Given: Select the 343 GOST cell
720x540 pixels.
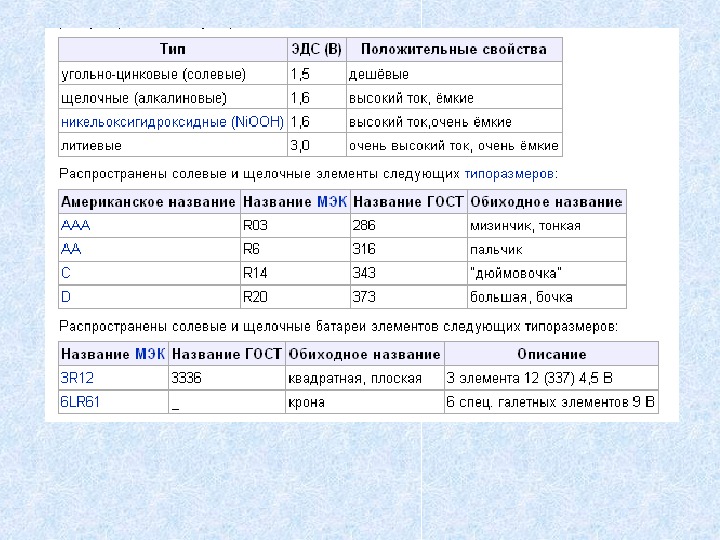Looking at the screenshot, I should click(409, 273).
